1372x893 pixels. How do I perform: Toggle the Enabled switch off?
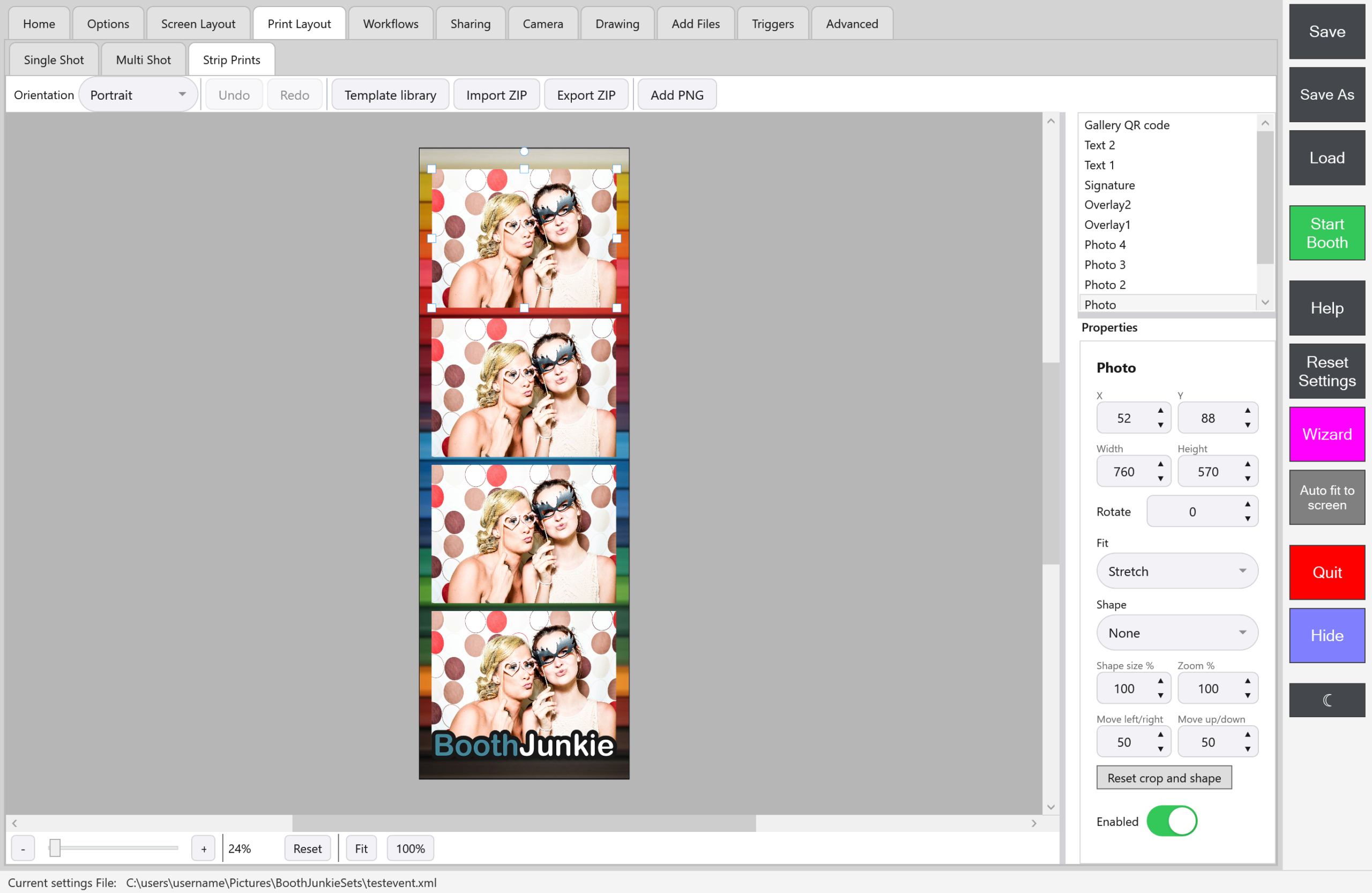tap(1172, 821)
